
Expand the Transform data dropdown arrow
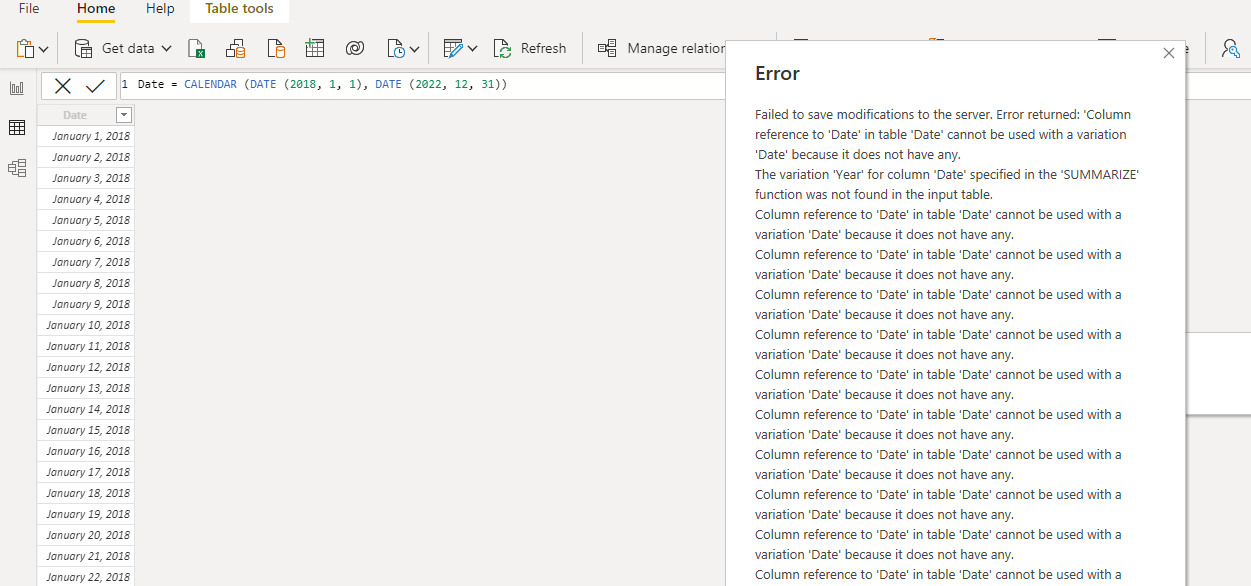pyautogui.click(x=472, y=49)
